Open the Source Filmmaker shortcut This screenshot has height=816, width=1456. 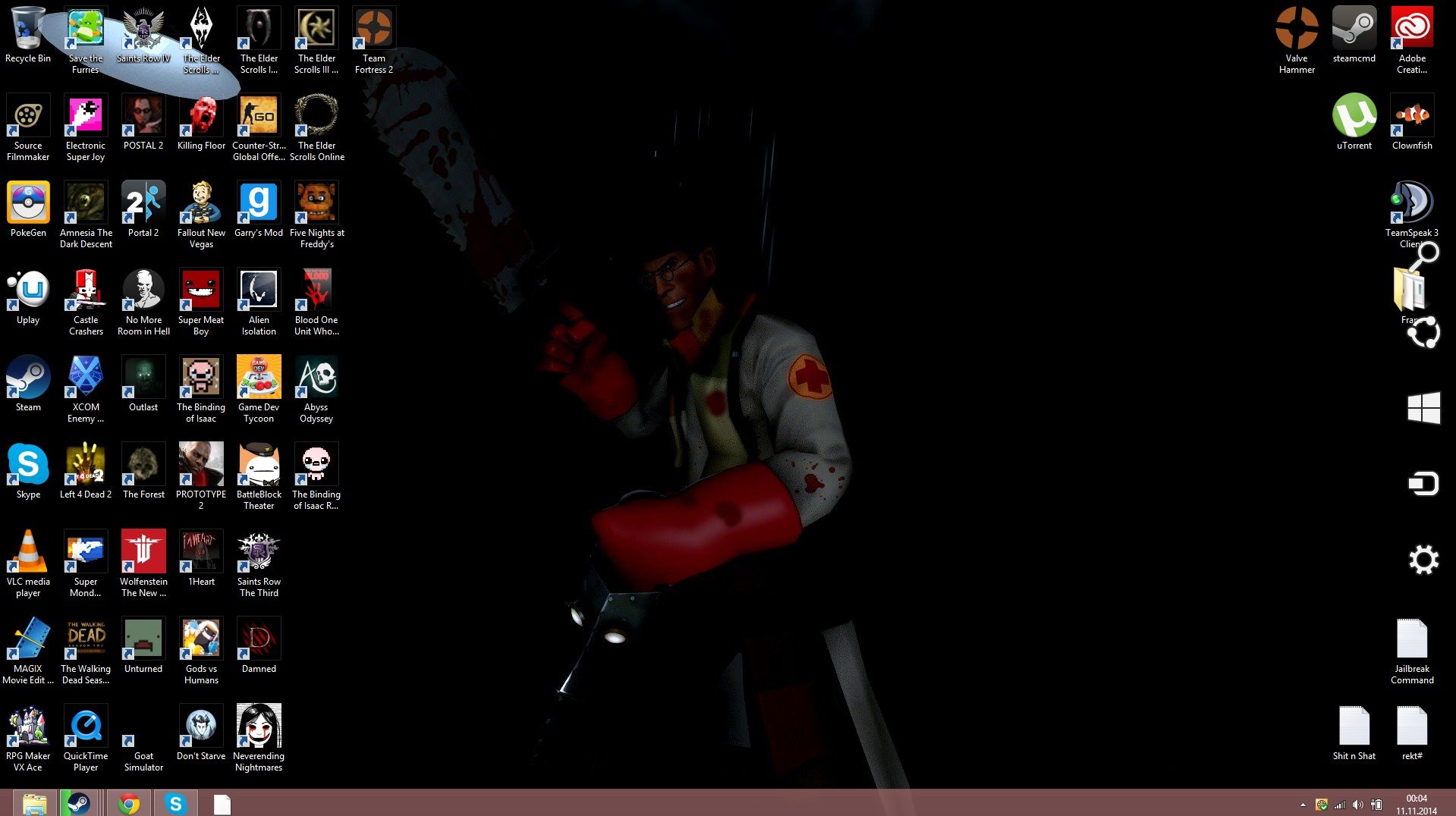point(28,116)
